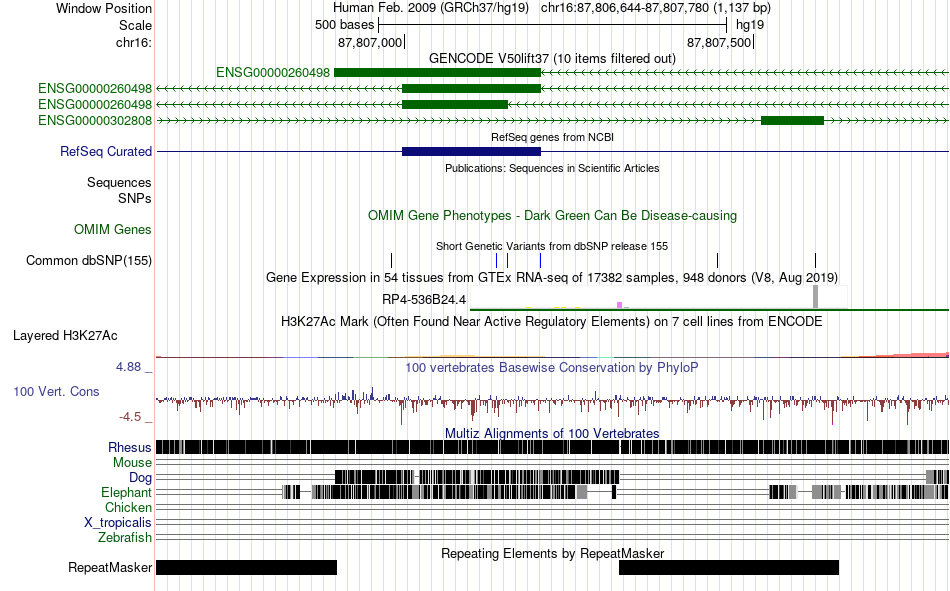
Task: Click the 4.88 PhyloP upper scale value
Action: click(x=128, y=367)
